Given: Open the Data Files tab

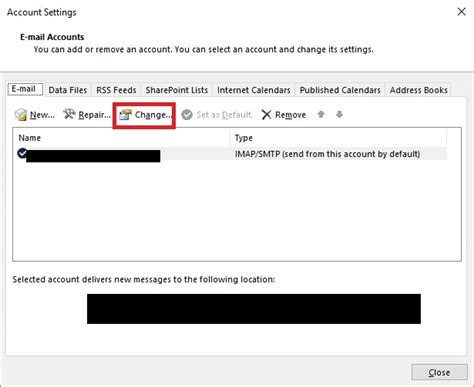Looking at the screenshot, I should 68,90.
